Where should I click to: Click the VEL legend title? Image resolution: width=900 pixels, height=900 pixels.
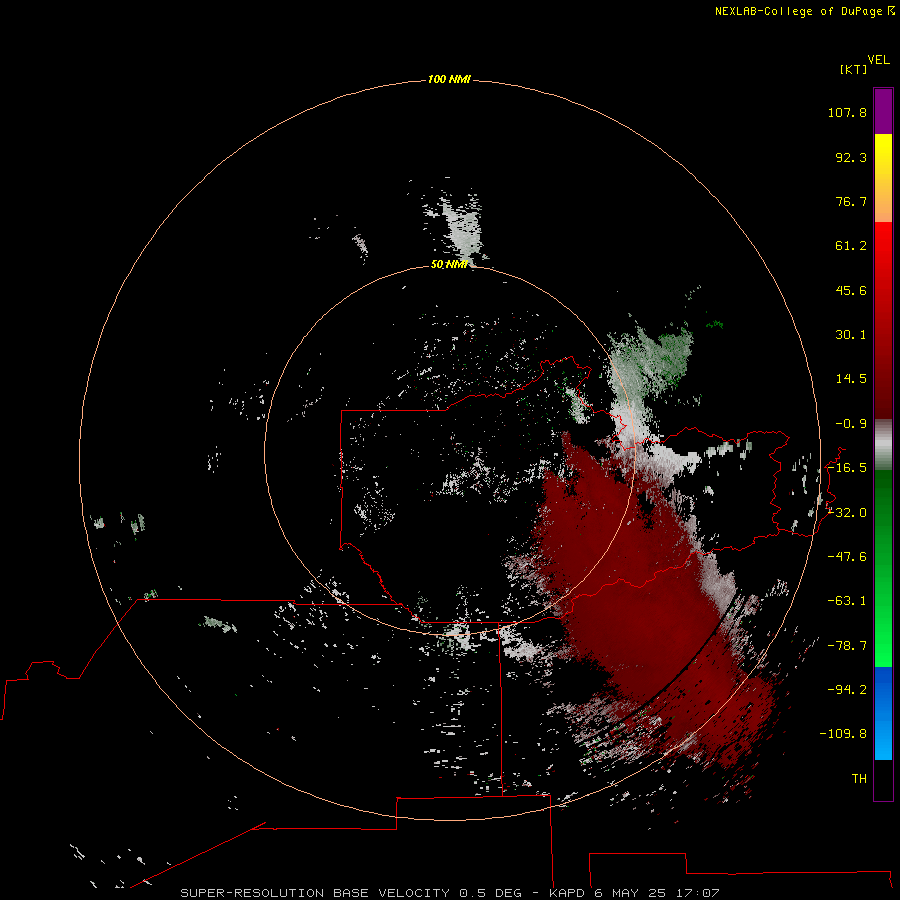[878, 60]
